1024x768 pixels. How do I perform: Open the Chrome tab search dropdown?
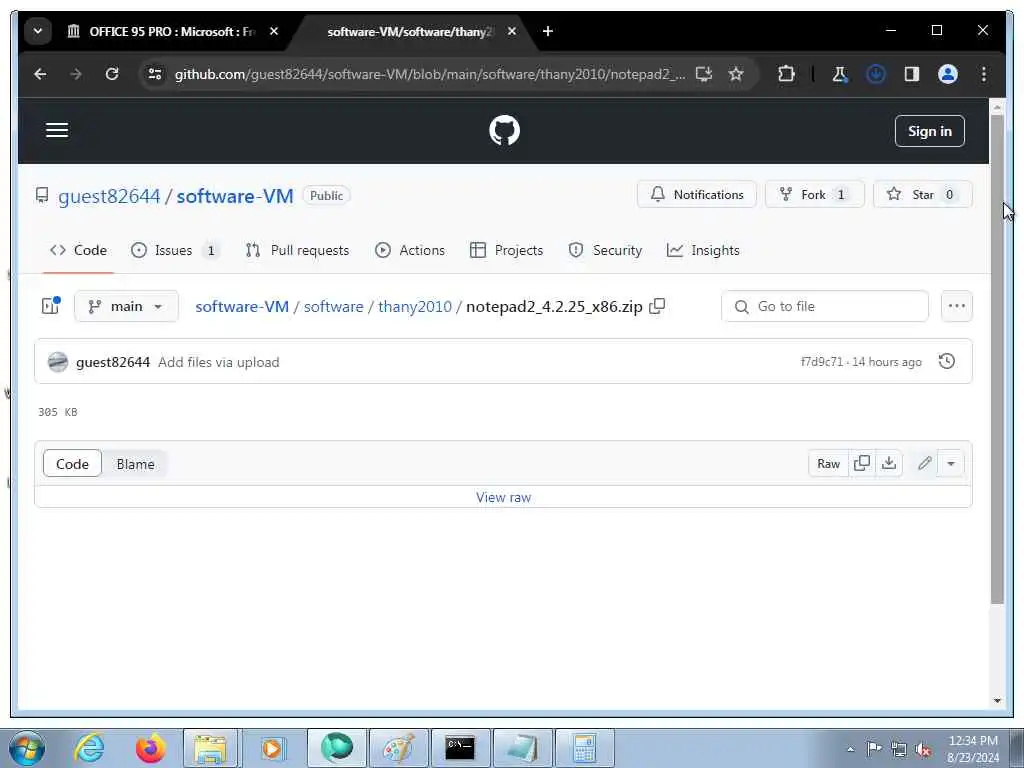pyautogui.click(x=38, y=31)
